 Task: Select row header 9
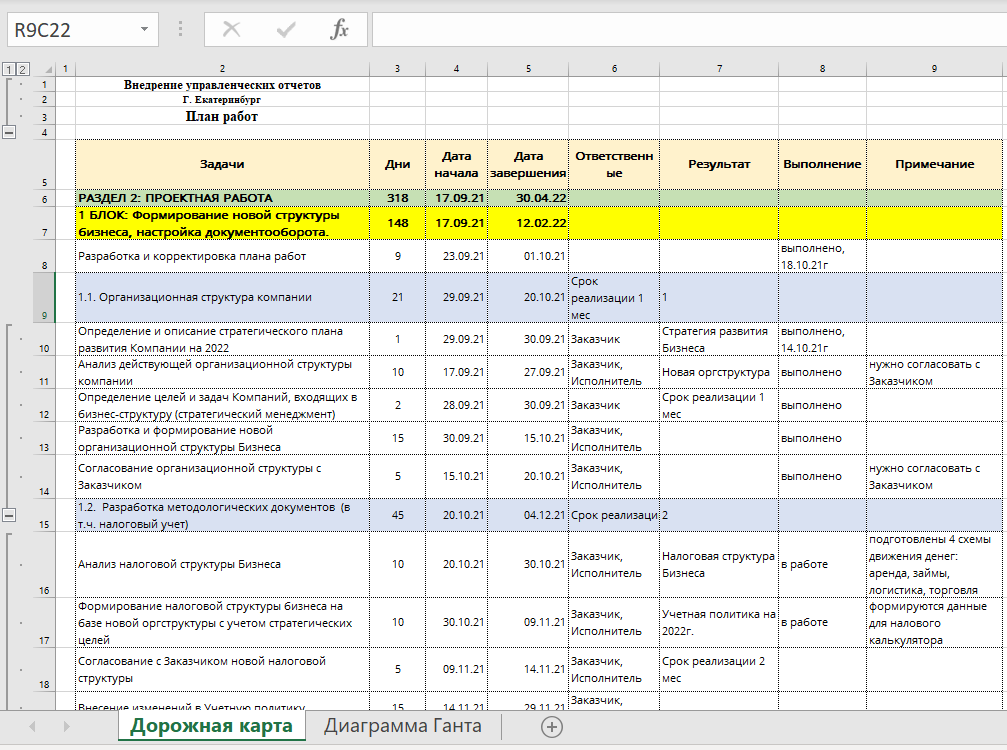(44, 297)
